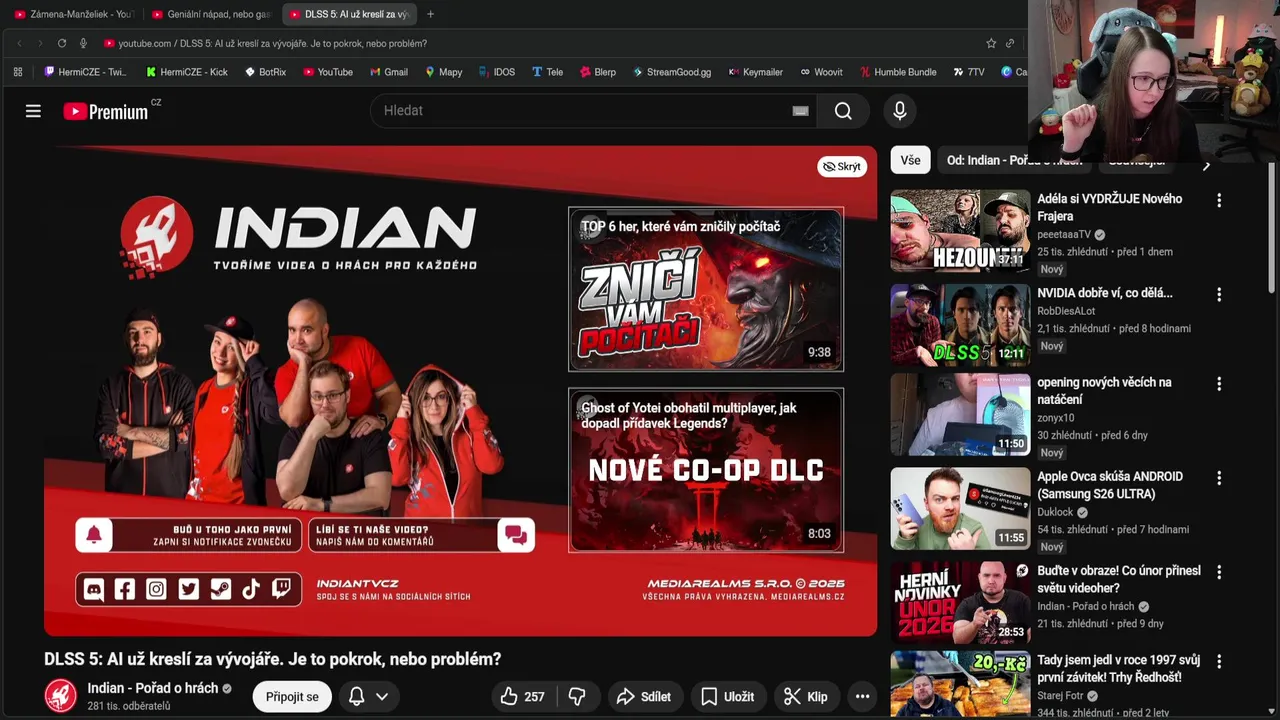
Task: Go back with browser back arrow
Action: [18, 43]
